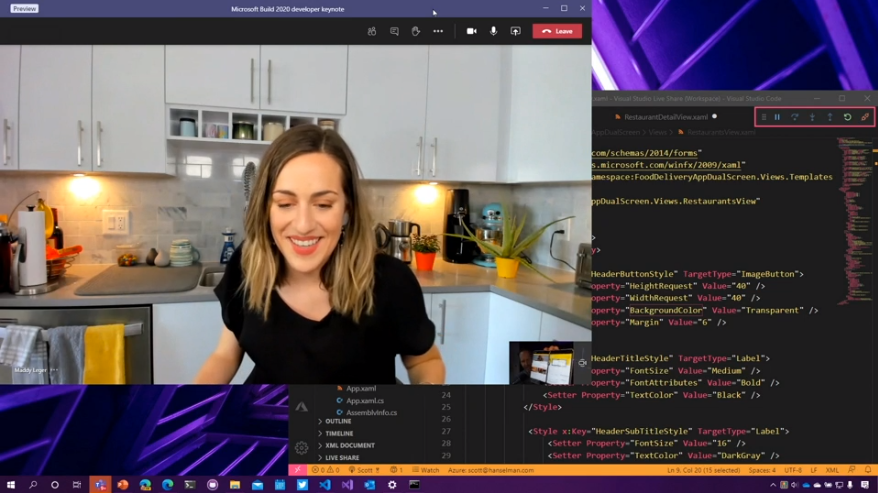Image resolution: width=878 pixels, height=493 pixels.
Task: Open Visual Studio Code from taskbar
Action: [x=325, y=485]
